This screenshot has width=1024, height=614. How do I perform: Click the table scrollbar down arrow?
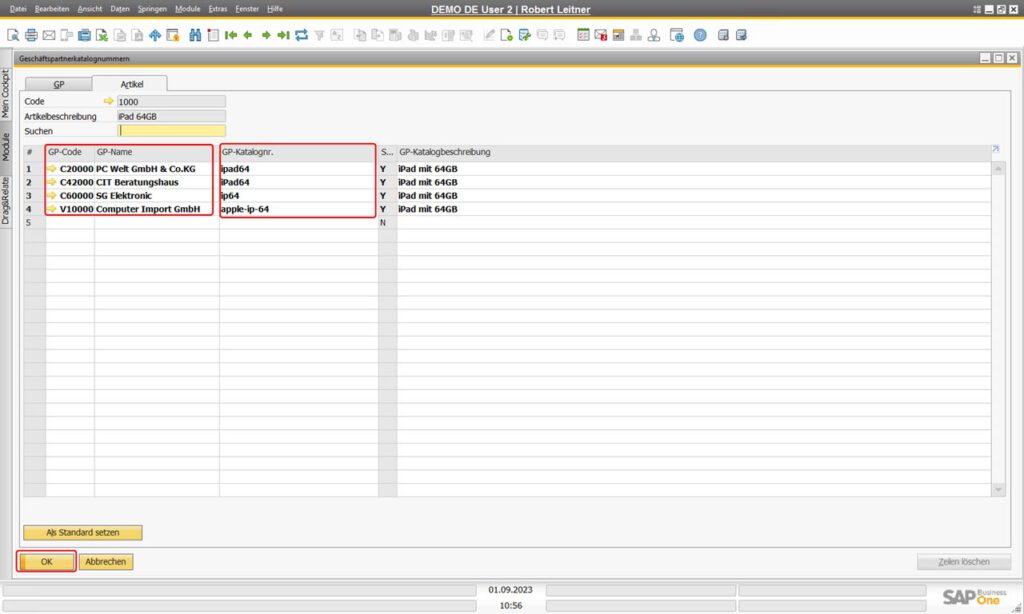pyautogui.click(x=998, y=489)
